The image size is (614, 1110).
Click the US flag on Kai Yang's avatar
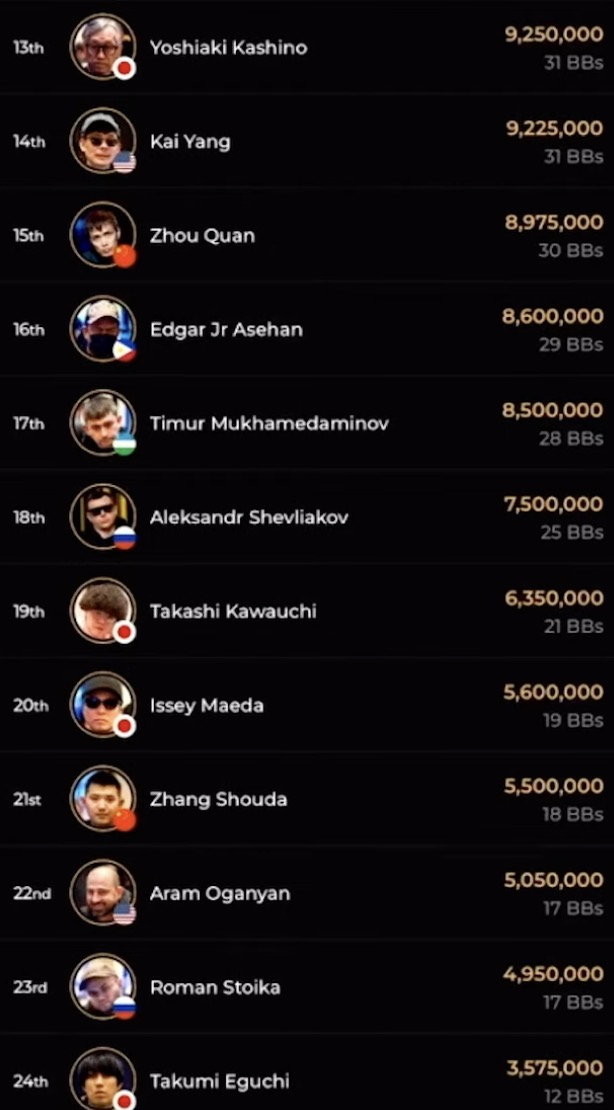point(124,162)
